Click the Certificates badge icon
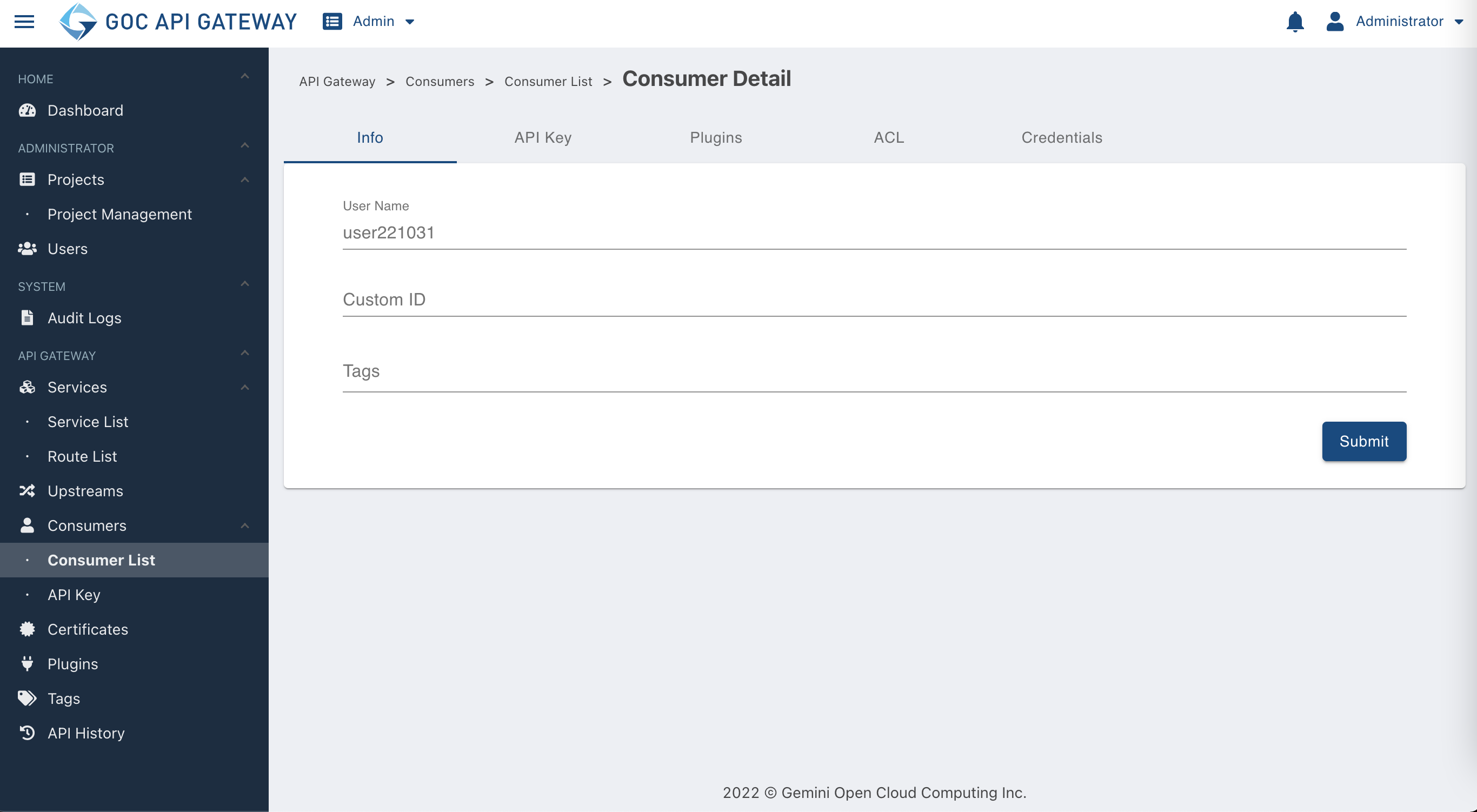Screen dimensions: 1477x812 pyautogui.click(x=28, y=629)
